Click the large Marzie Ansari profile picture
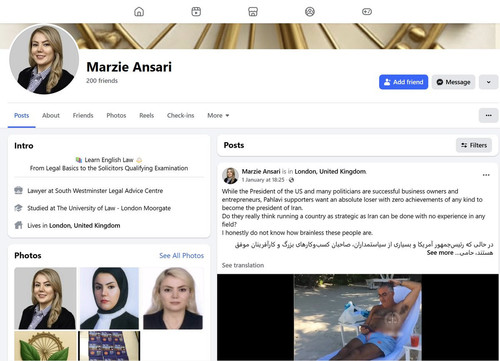500x361 pixels. [x=44, y=59]
